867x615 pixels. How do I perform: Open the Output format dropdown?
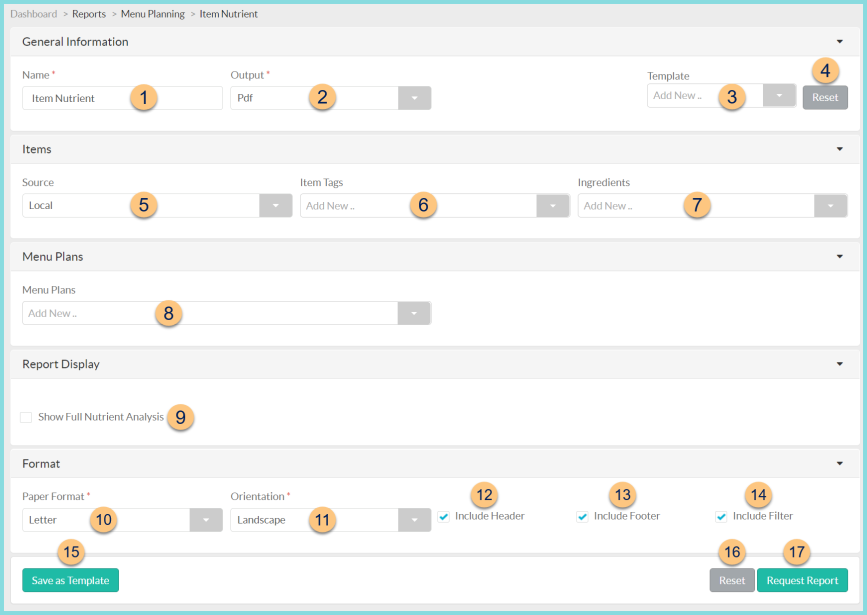414,97
